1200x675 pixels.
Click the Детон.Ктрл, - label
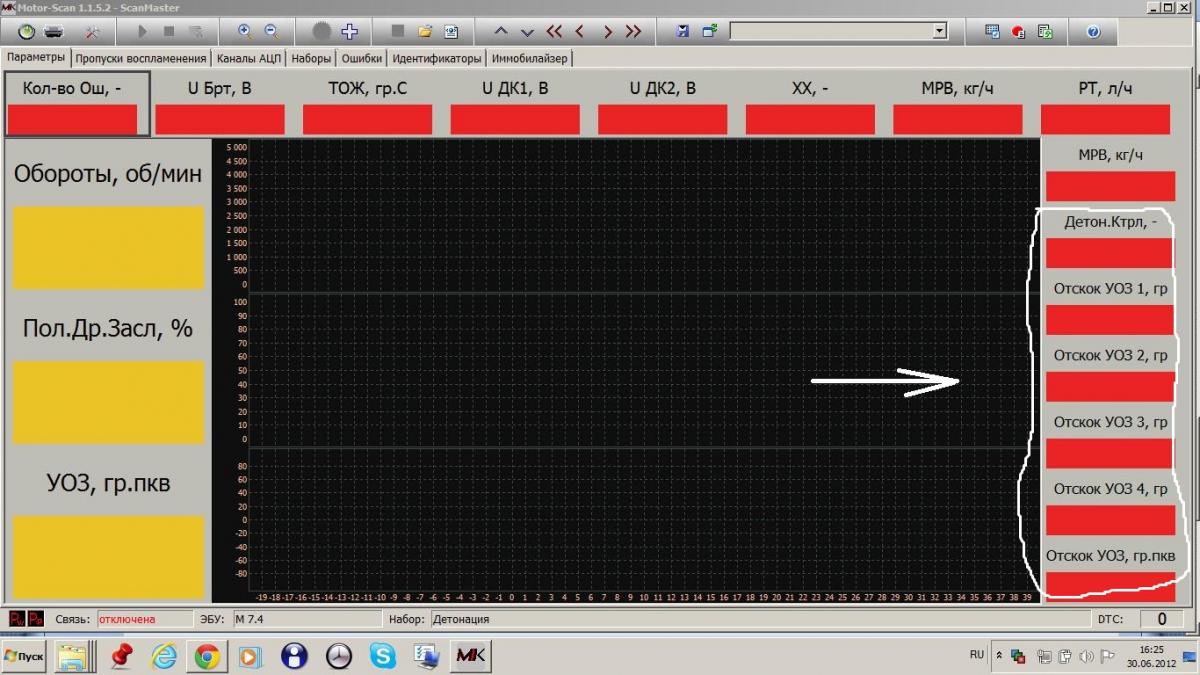point(1110,222)
